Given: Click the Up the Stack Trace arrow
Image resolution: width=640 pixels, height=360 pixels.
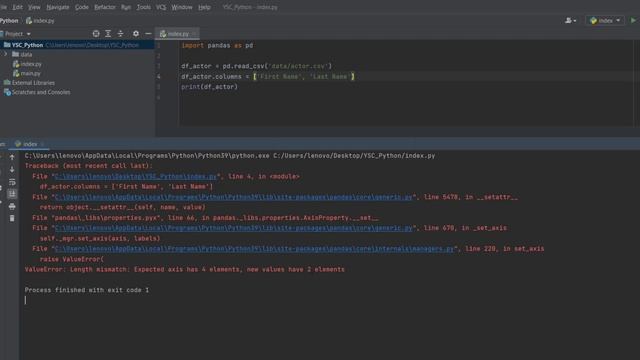Looking at the screenshot, I should click(12, 157).
